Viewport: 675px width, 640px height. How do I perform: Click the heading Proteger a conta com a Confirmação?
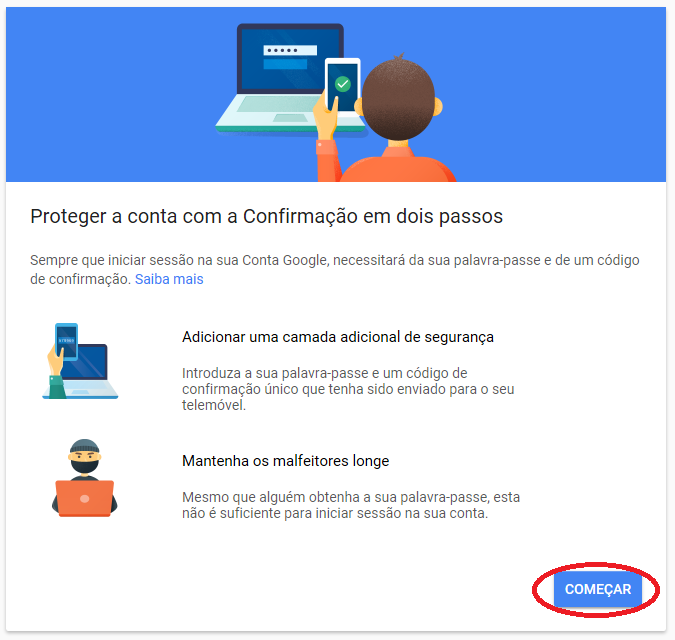pos(266,216)
